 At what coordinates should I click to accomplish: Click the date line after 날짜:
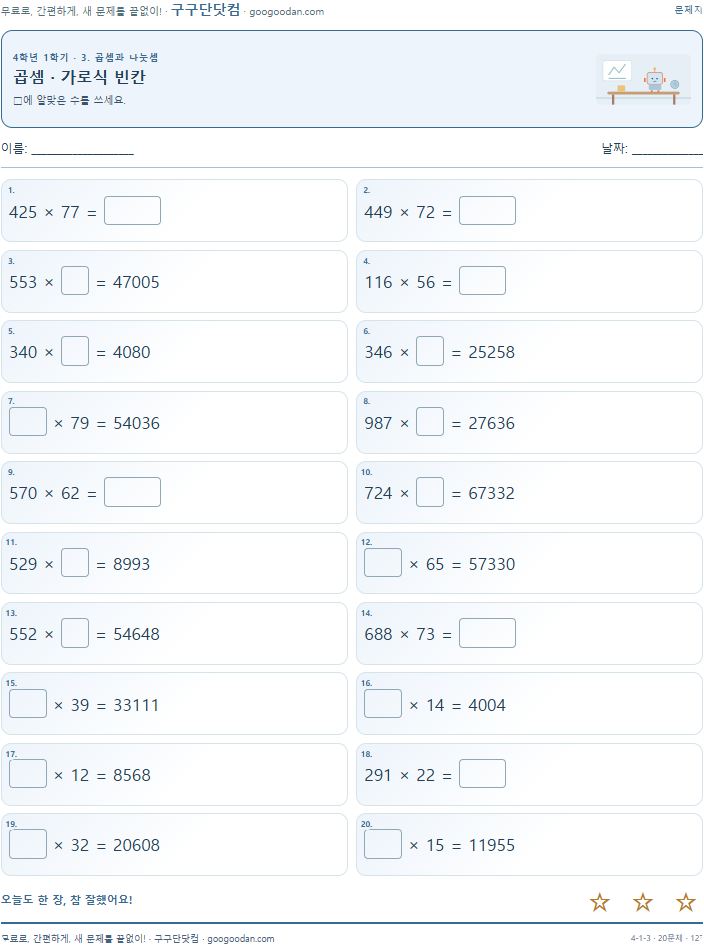pyautogui.click(x=667, y=149)
